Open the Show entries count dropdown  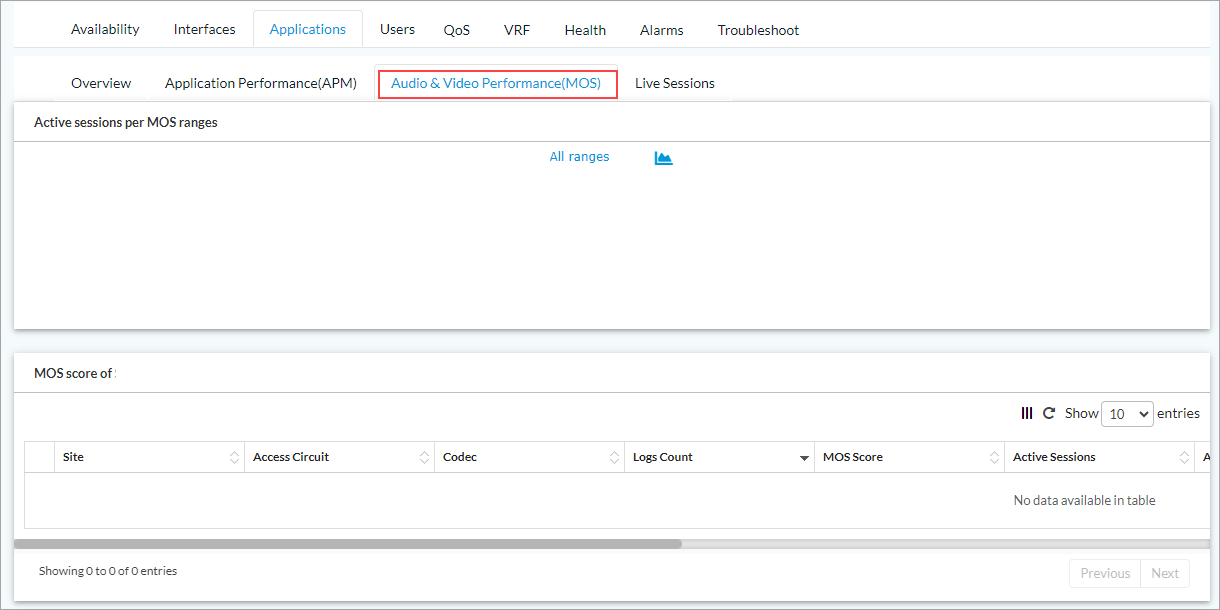click(x=1127, y=413)
